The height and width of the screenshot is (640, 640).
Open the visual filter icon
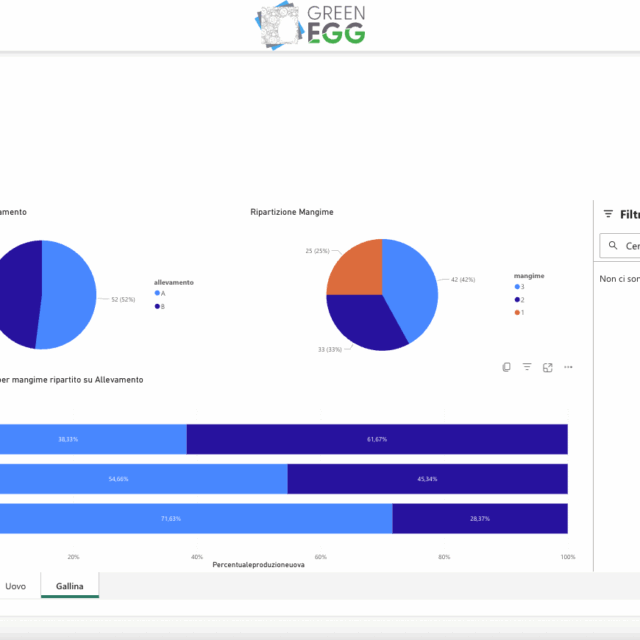(x=527, y=368)
